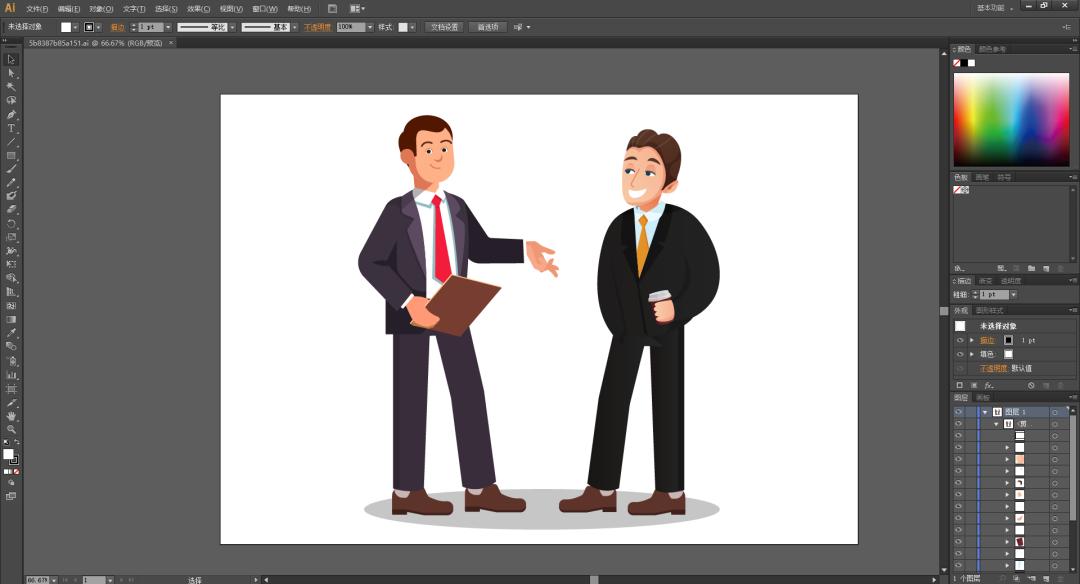Image resolution: width=1080 pixels, height=584 pixels.
Task: Open stroke weight dropdown in control bar
Action: [x=167, y=27]
